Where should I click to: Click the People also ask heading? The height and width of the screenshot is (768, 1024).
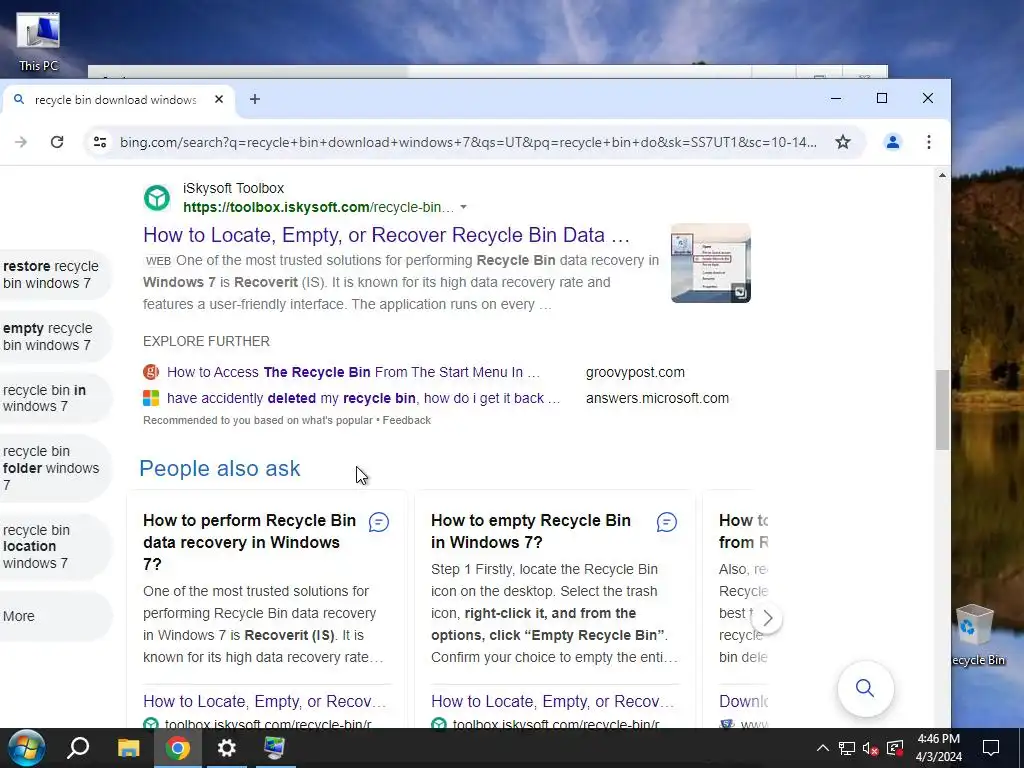point(219,468)
